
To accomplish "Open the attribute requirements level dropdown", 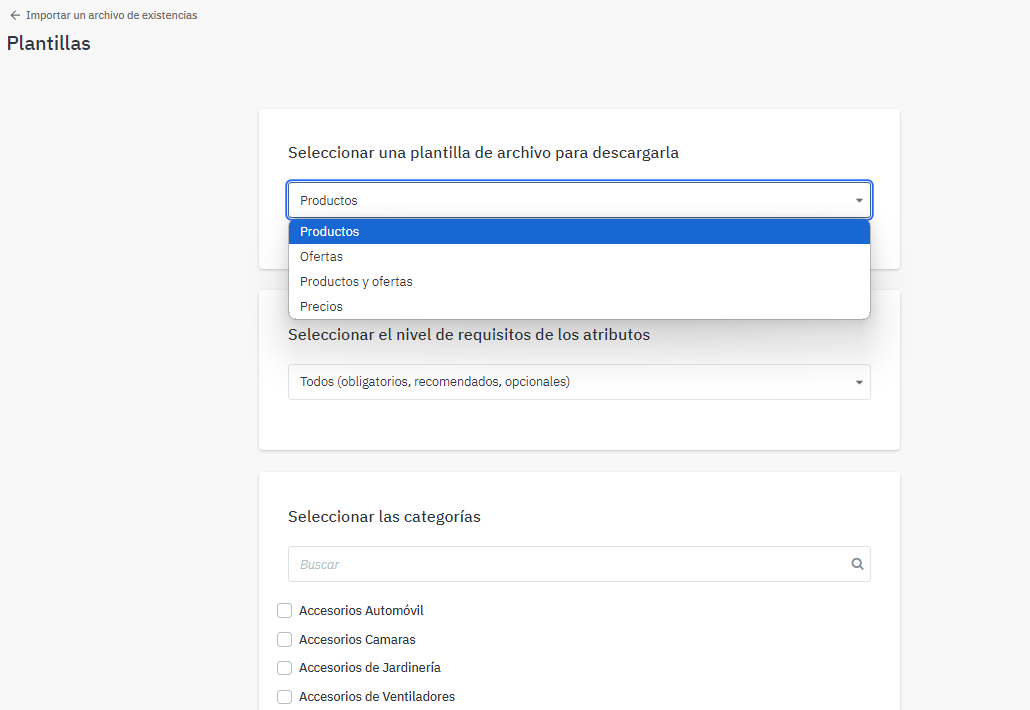I will tap(579, 382).
